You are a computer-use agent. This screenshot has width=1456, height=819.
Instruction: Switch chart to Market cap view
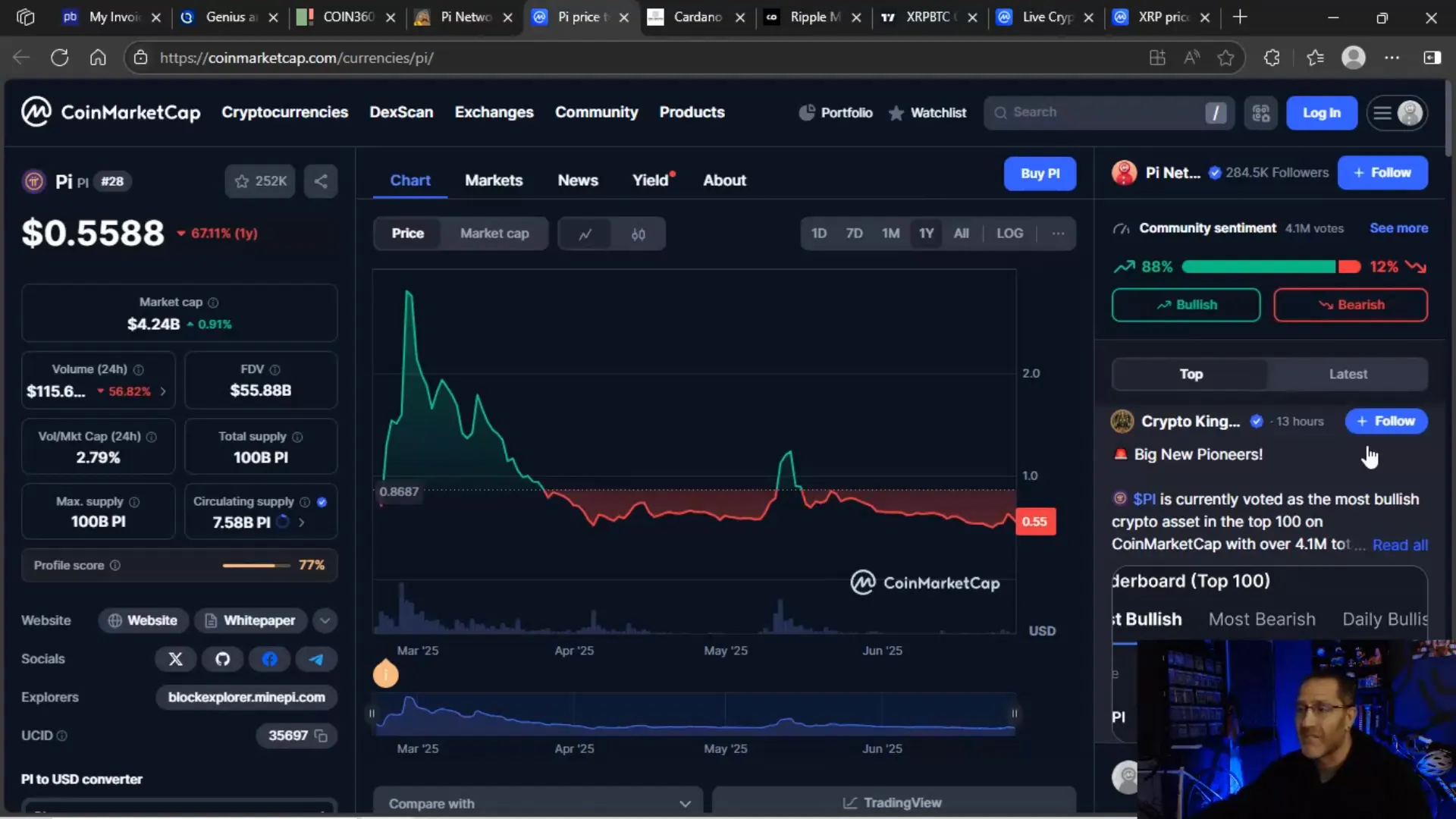coord(494,234)
